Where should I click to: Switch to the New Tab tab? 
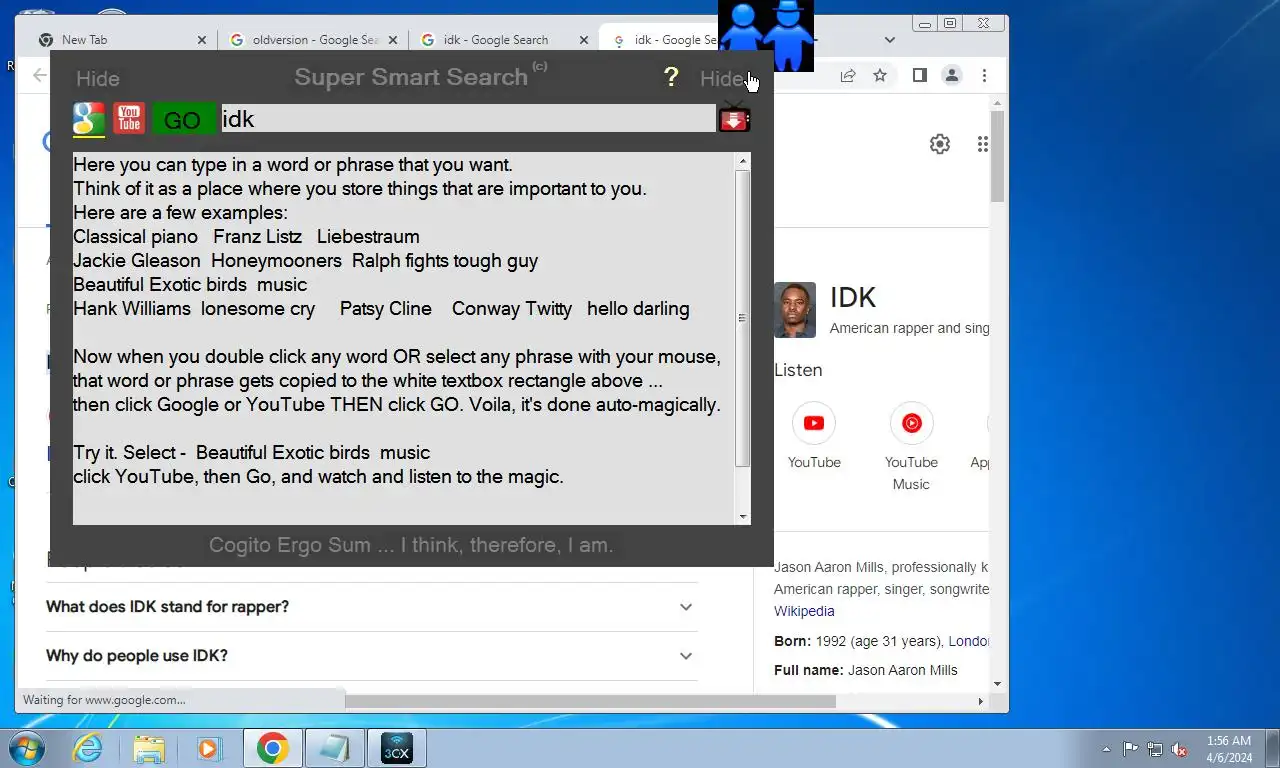pyautogui.click(x=84, y=40)
